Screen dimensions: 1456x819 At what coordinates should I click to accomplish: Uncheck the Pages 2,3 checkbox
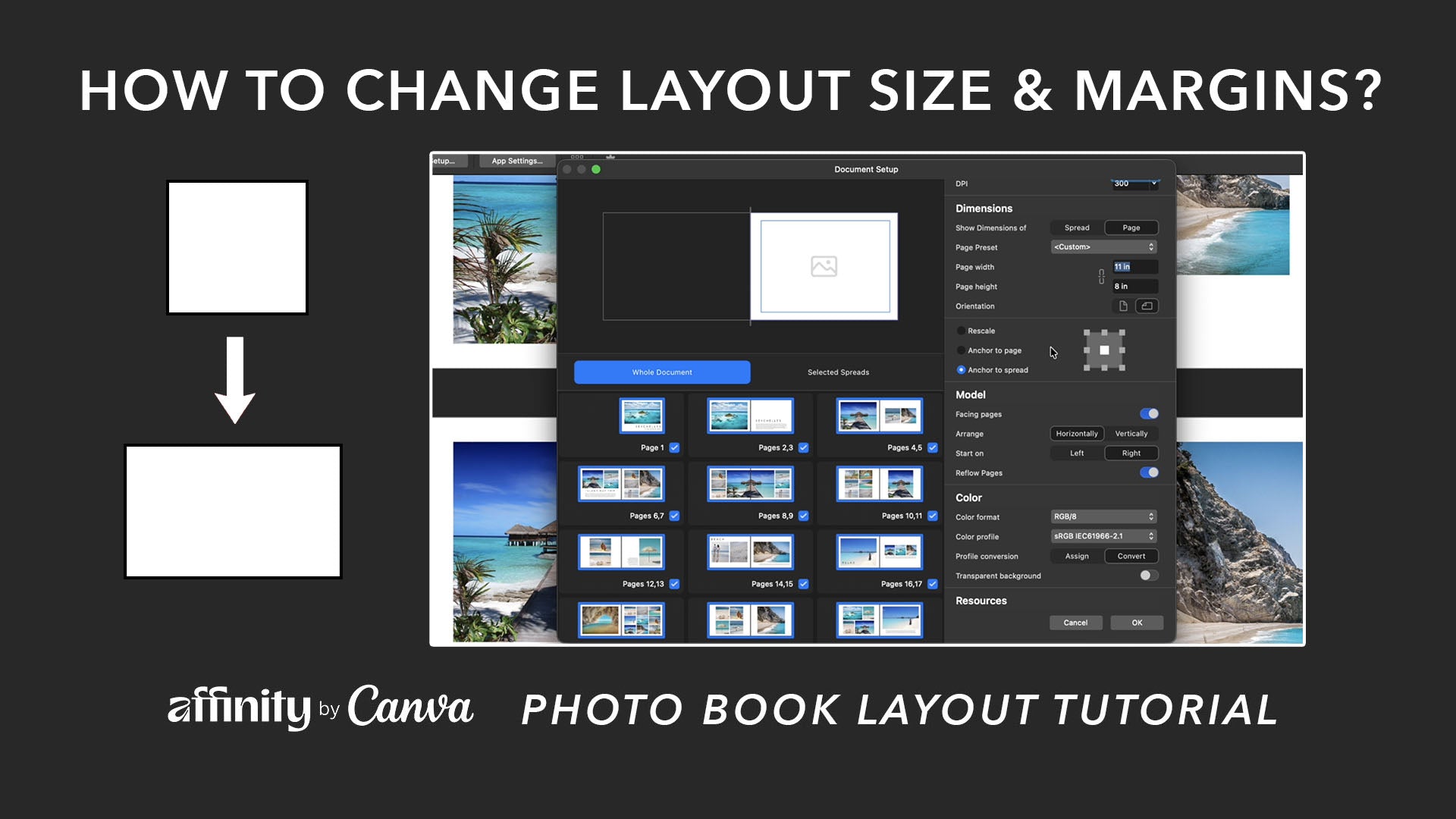click(804, 447)
